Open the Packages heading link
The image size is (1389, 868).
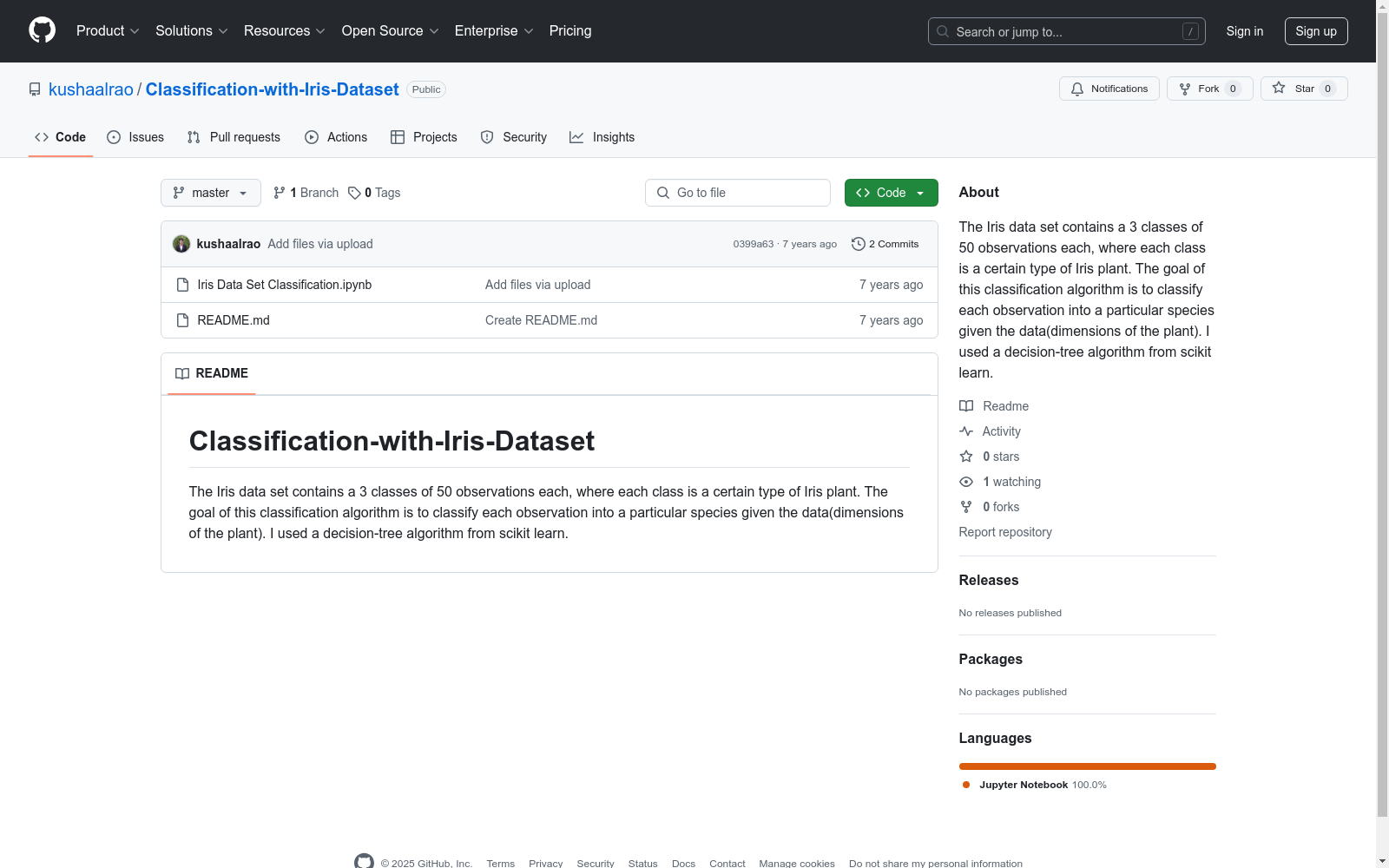tap(991, 659)
